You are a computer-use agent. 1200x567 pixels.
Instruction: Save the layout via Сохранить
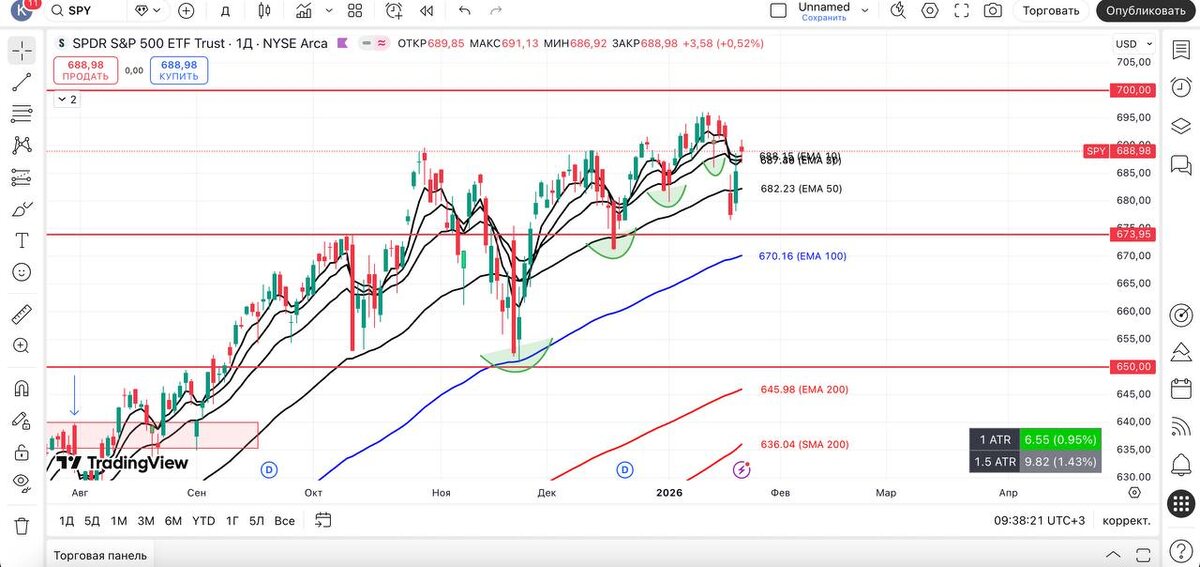(824, 18)
